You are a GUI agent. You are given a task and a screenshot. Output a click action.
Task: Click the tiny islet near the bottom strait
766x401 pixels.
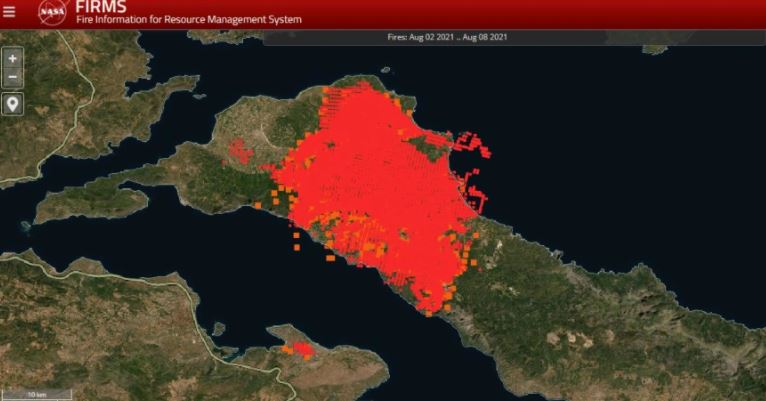point(218,328)
